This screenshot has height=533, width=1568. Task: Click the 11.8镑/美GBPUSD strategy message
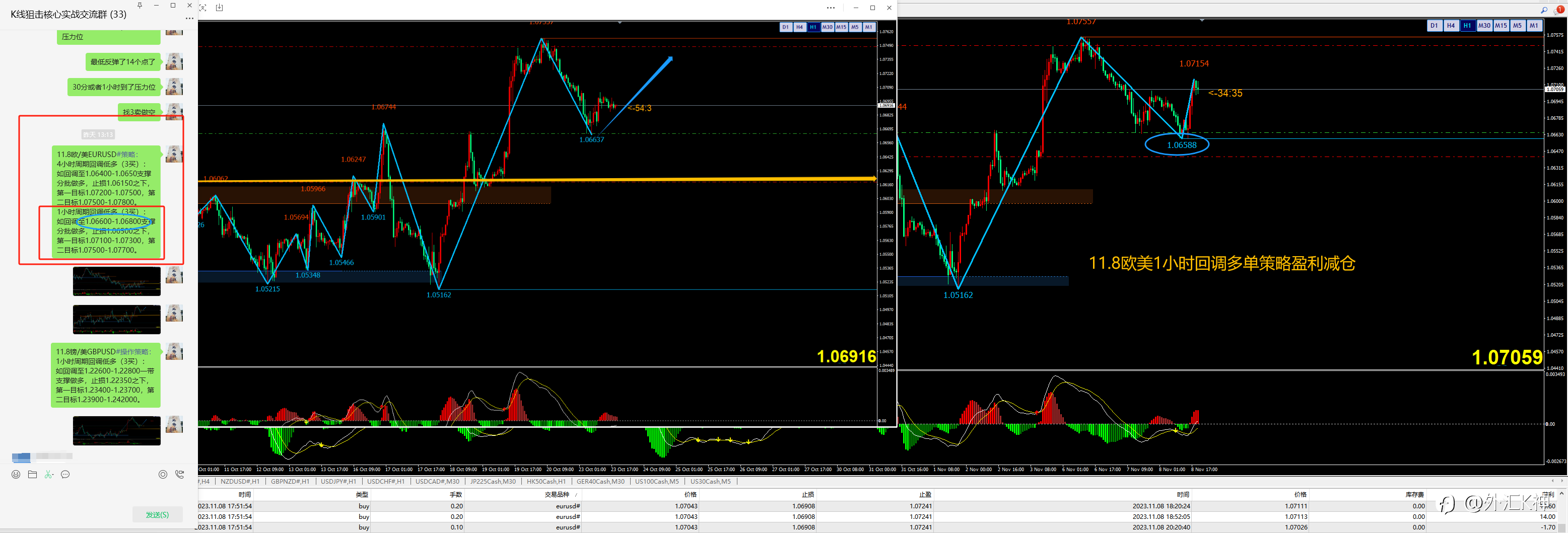105,375
